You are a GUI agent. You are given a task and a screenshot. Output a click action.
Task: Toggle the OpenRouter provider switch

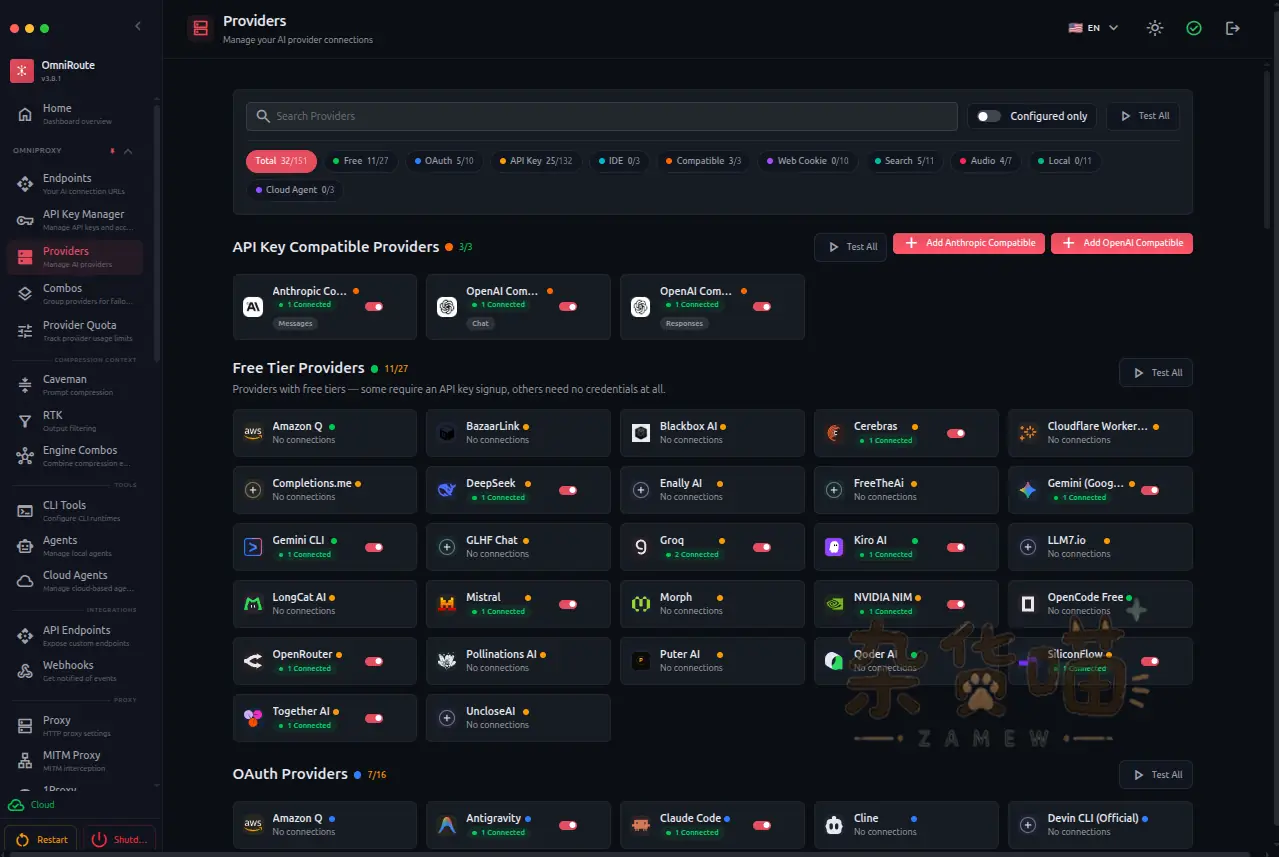click(x=374, y=661)
